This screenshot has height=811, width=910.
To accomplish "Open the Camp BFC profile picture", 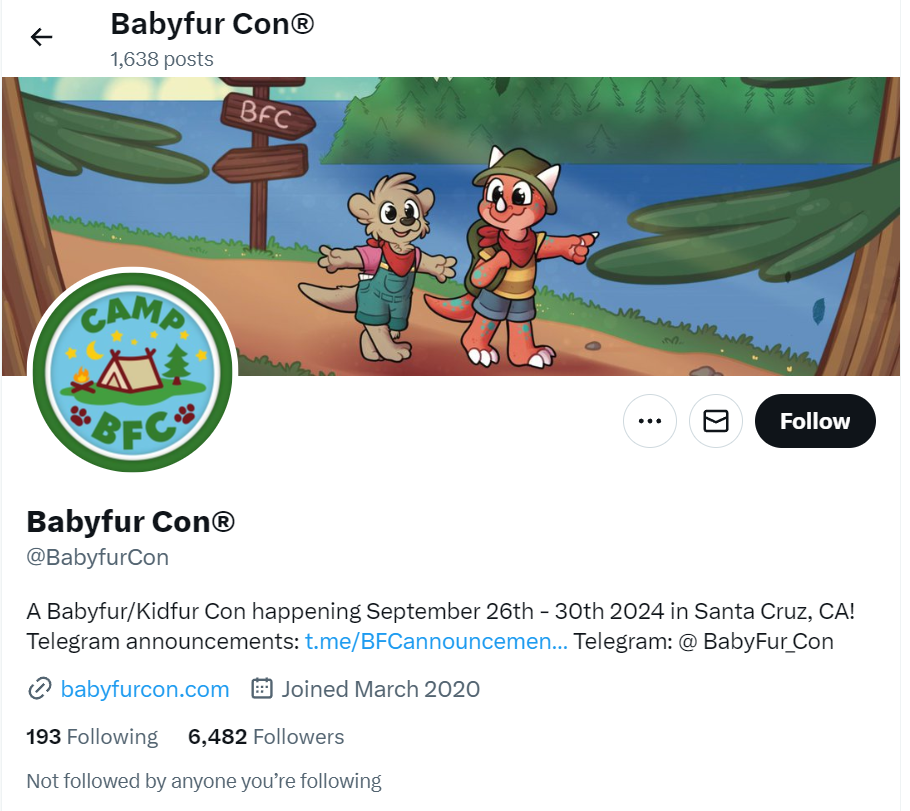I will pos(132,372).
